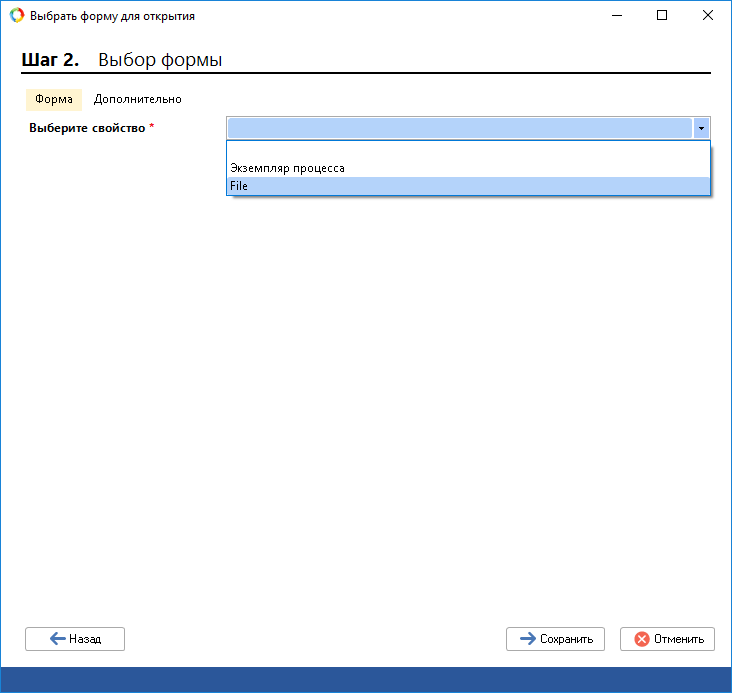Pick the blank first entry in the list

click(468, 151)
